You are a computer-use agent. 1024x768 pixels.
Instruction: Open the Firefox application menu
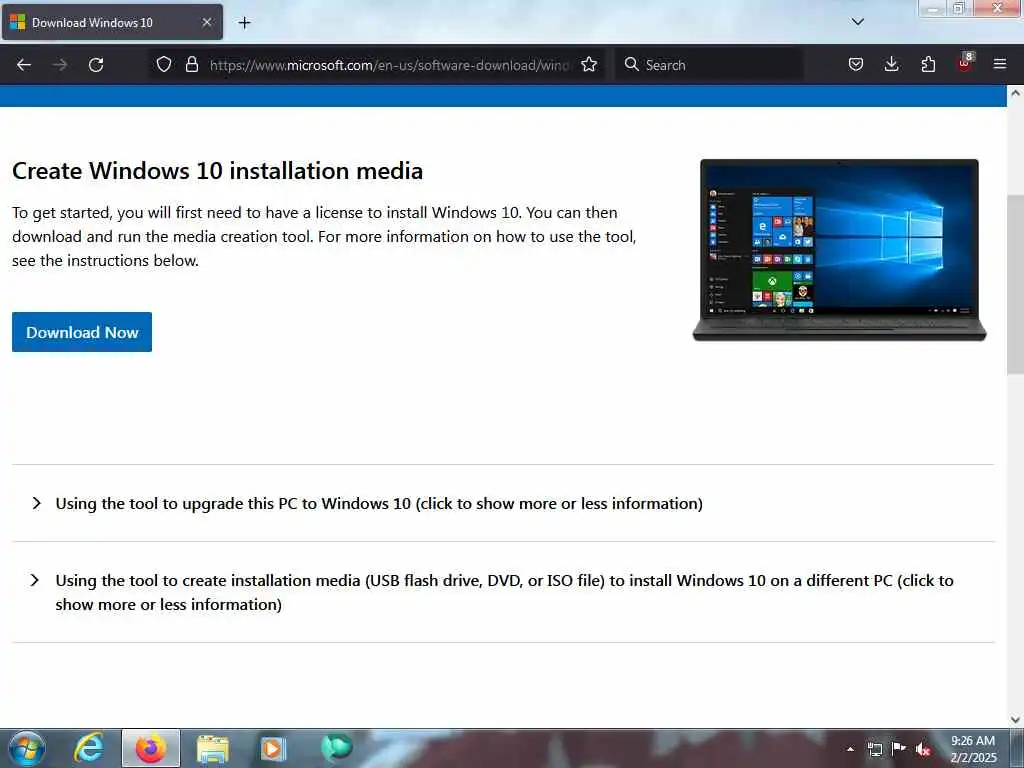click(1000, 65)
